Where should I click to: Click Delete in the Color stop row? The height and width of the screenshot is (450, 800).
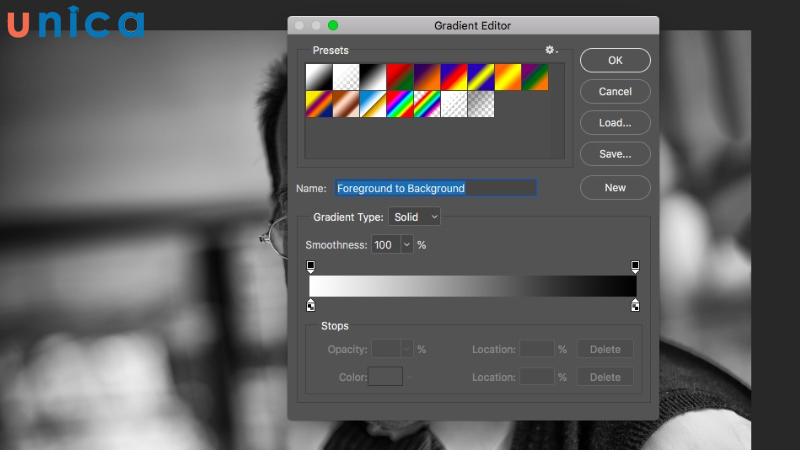pos(605,377)
